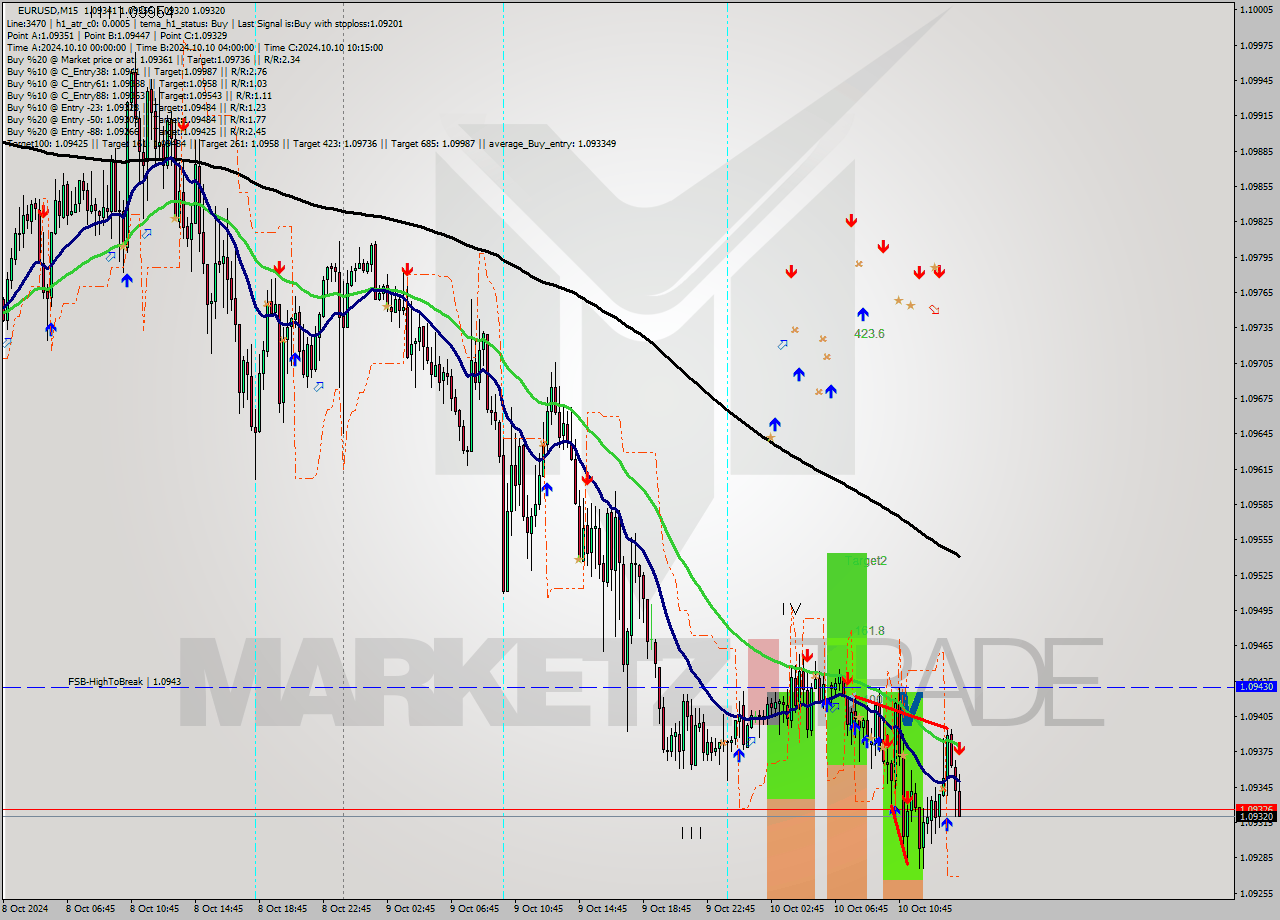Click the 'Target 685: 1.09987' text
This screenshot has width=1280, height=920.
(435, 144)
